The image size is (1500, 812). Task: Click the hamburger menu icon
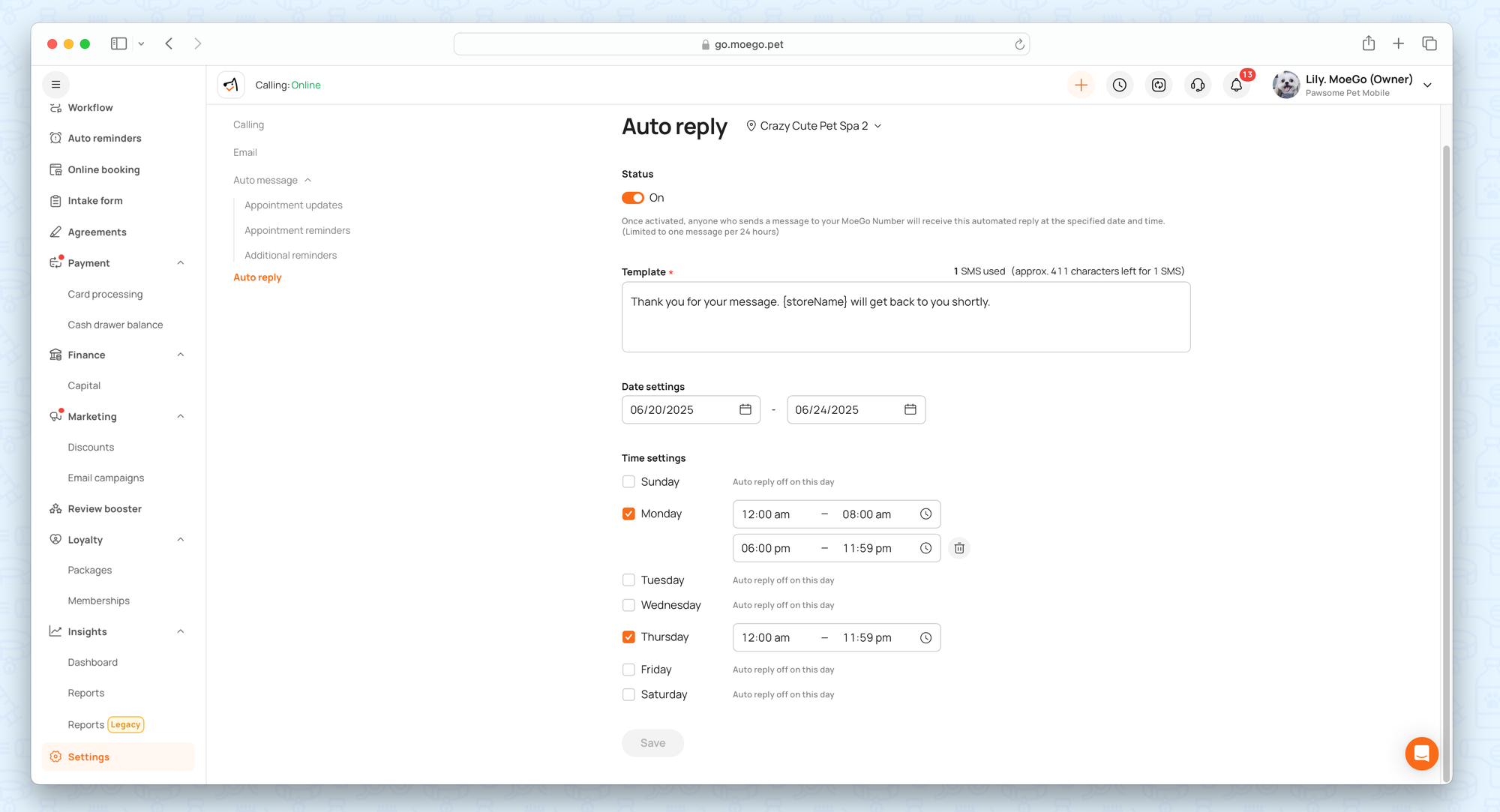tap(55, 85)
